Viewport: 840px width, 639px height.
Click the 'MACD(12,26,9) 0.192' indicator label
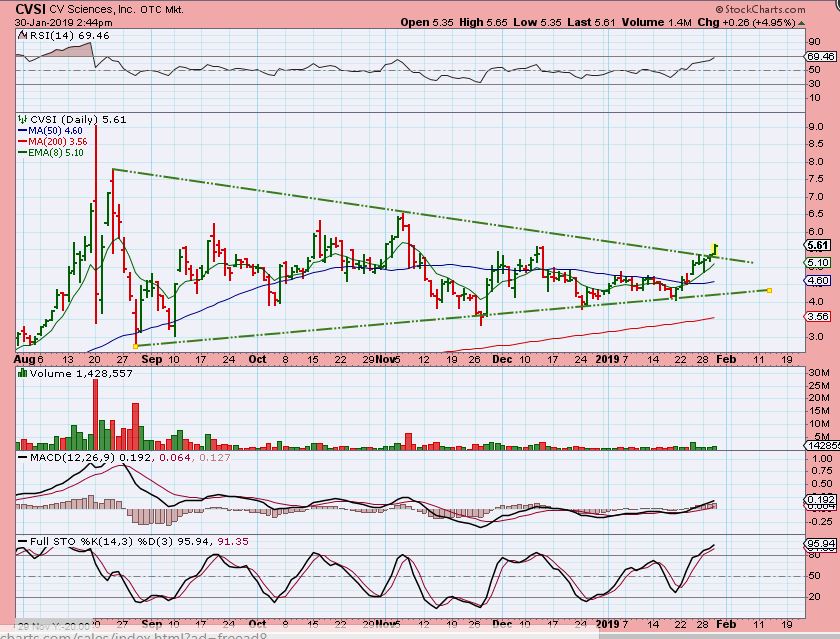click(x=91, y=458)
